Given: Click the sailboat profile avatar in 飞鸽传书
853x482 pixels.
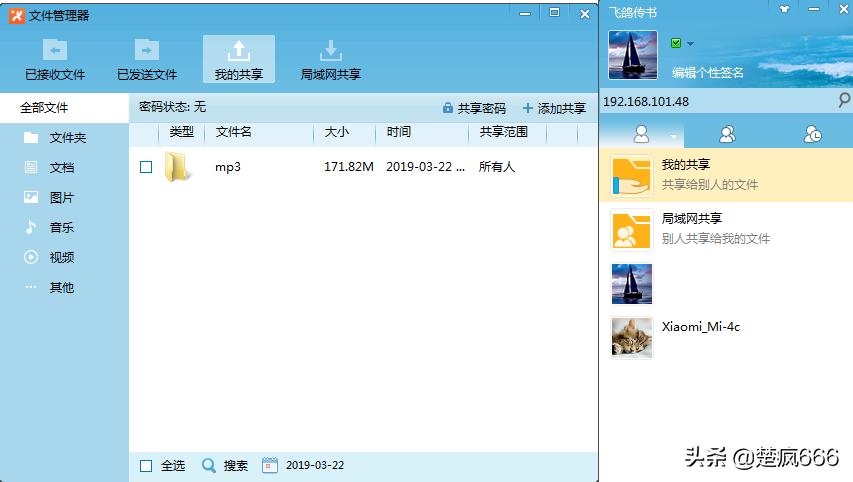Looking at the screenshot, I should point(633,55).
